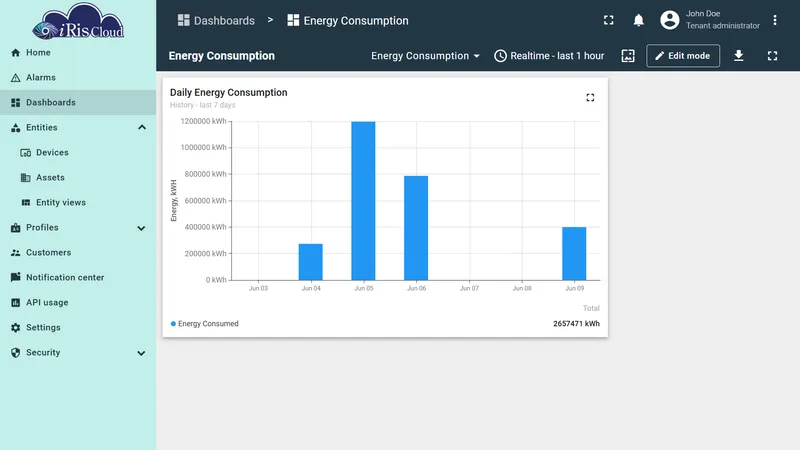Click the dashboard image export icon
The image size is (800, 450).
click(x=628, y=56)
